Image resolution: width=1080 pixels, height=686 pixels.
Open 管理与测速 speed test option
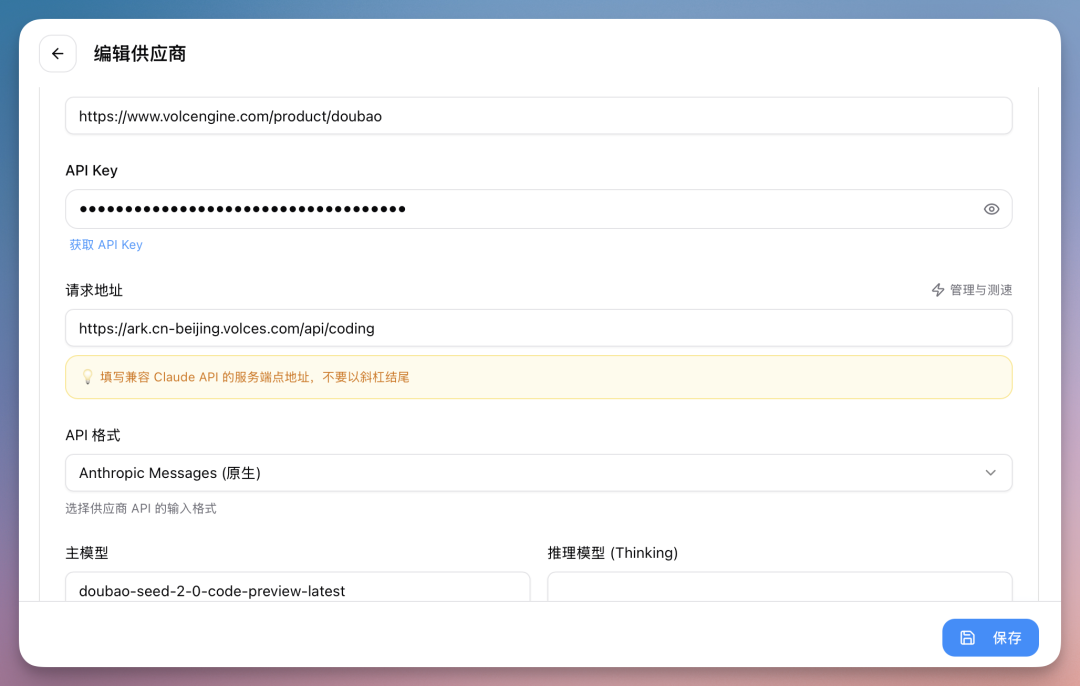tap(972, 290)
